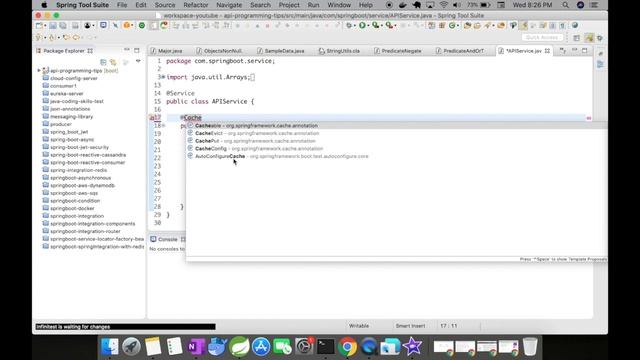Open the Spring Tool Suite app menu
640x360 pixels.
tap(82, 5)
